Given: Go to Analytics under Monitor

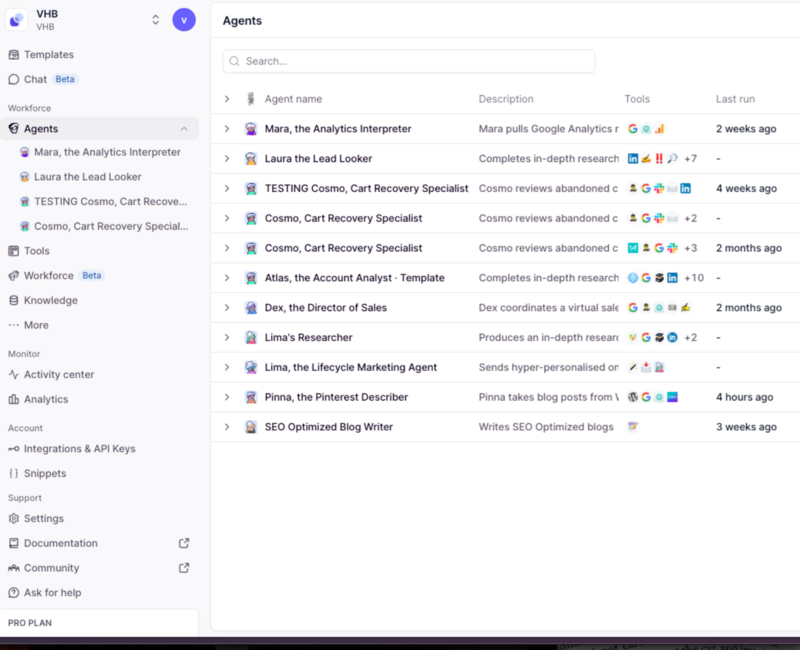Looking at the screenshot, I should tap(46, 399).
